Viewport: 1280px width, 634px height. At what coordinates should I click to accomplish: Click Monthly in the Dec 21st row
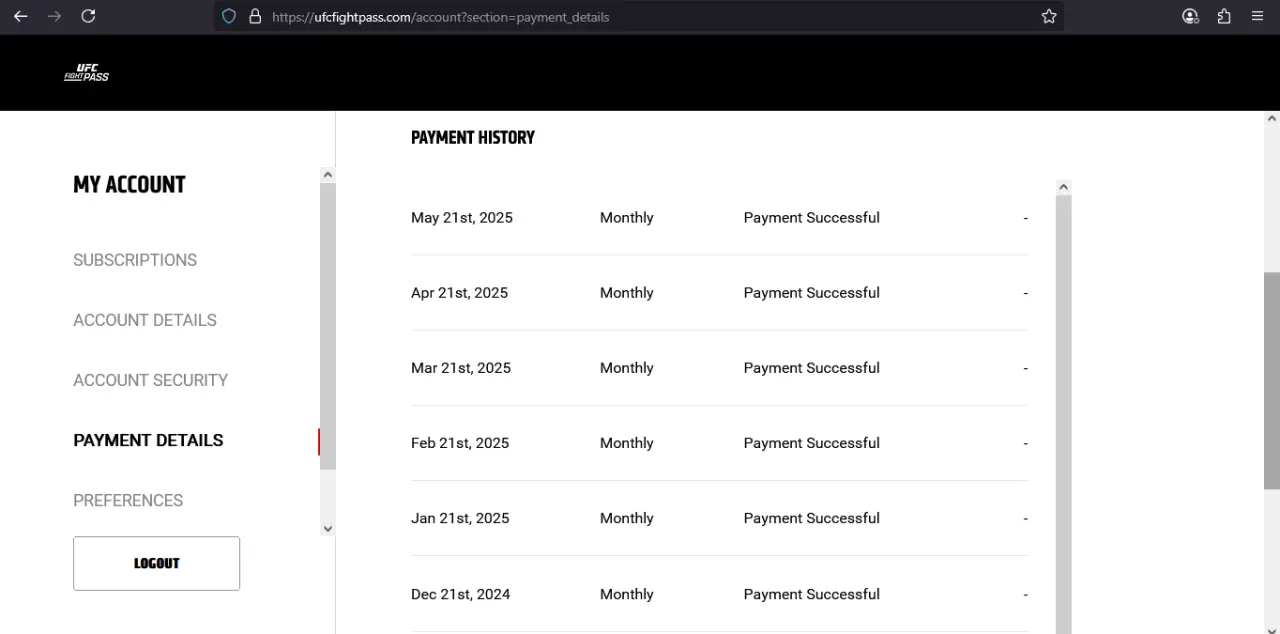coord(627,594)
